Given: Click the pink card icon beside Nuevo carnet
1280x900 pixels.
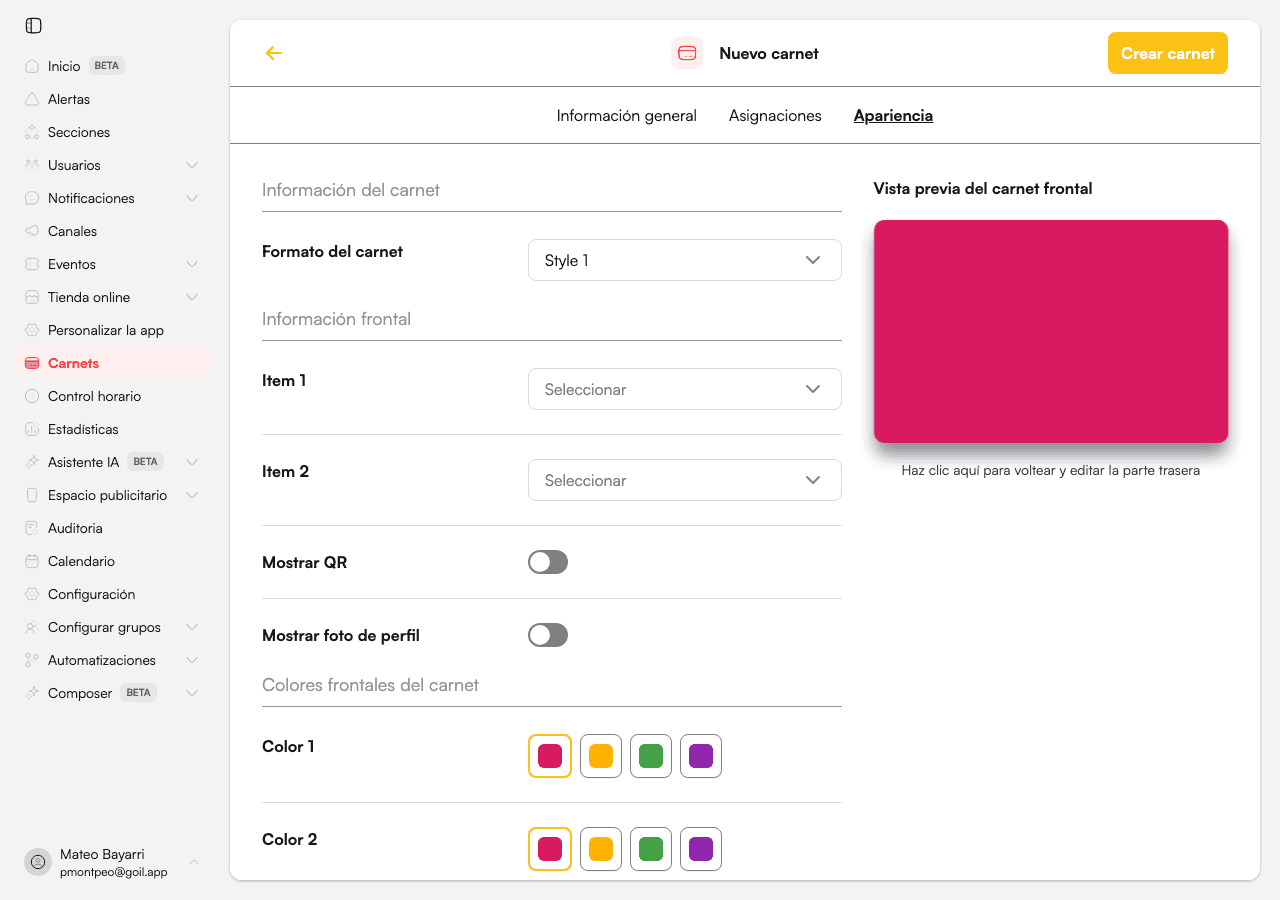Looking at the screenshot, I should click(x=687, y=53).
